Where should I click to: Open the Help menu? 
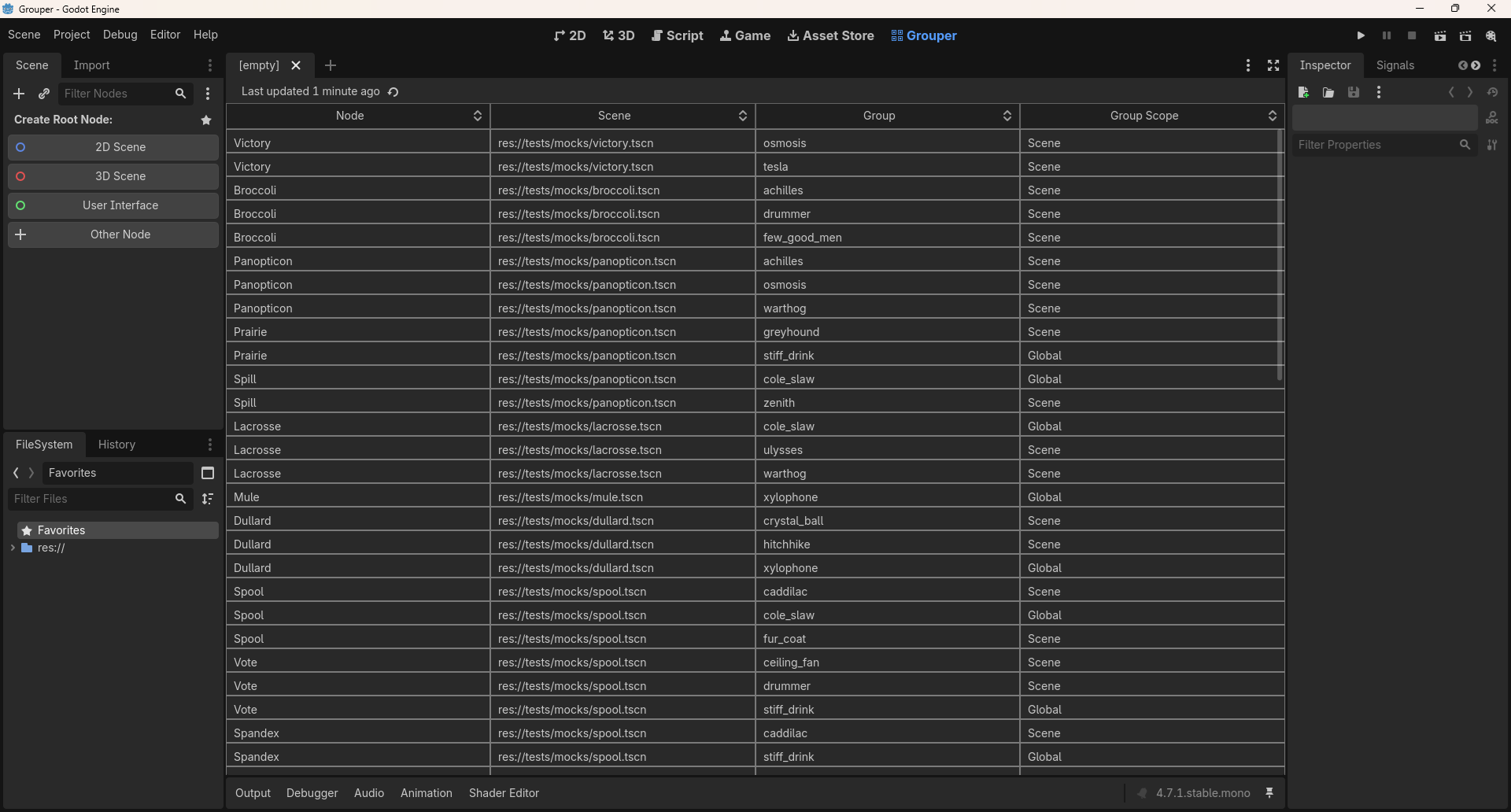(205, 35)
